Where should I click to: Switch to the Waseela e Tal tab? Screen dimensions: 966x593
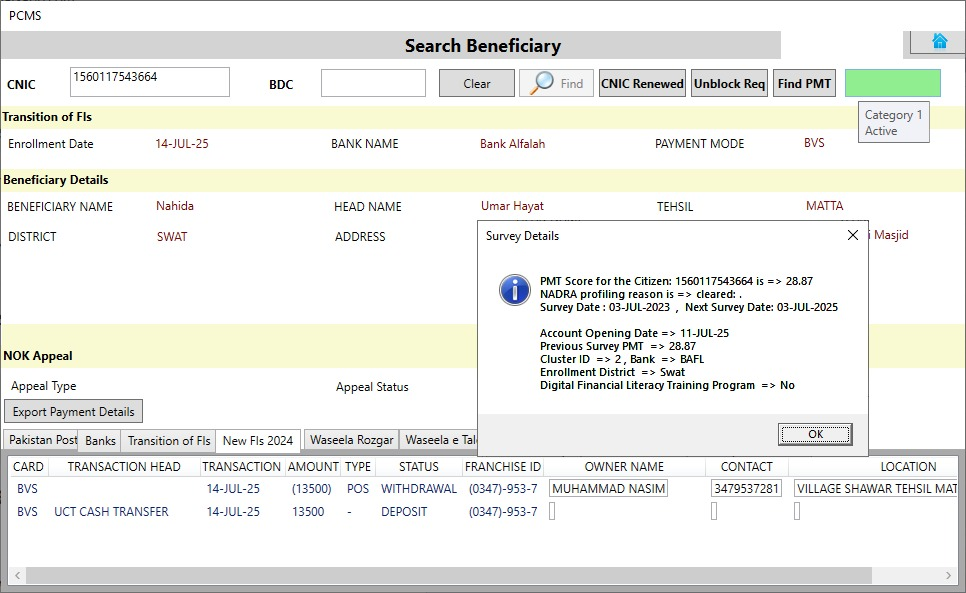click(439, 440)
